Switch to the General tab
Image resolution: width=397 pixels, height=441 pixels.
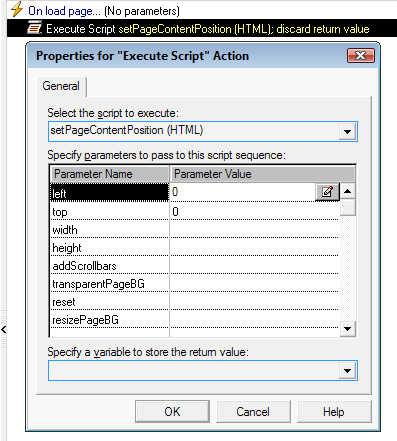coord(61,86)
